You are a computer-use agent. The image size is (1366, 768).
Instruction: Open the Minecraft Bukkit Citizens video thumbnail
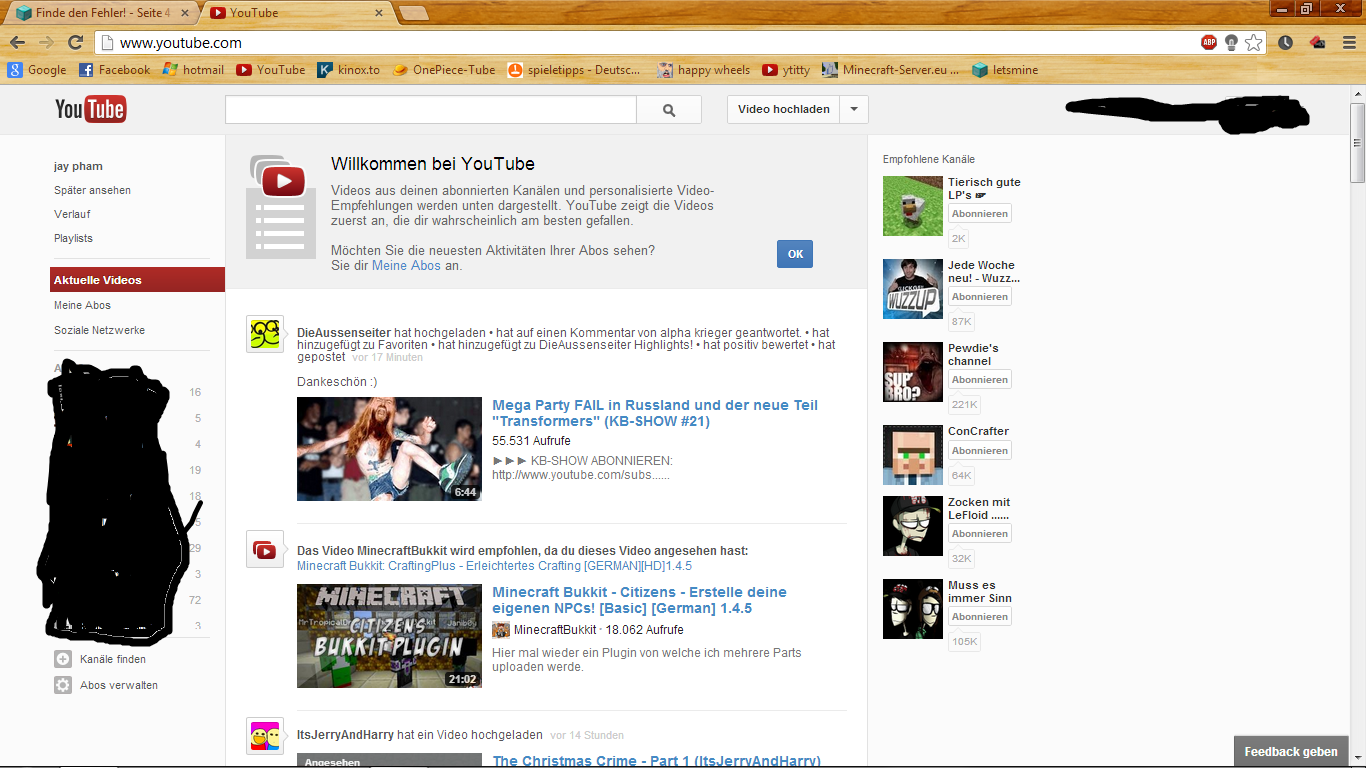(389, 636)
